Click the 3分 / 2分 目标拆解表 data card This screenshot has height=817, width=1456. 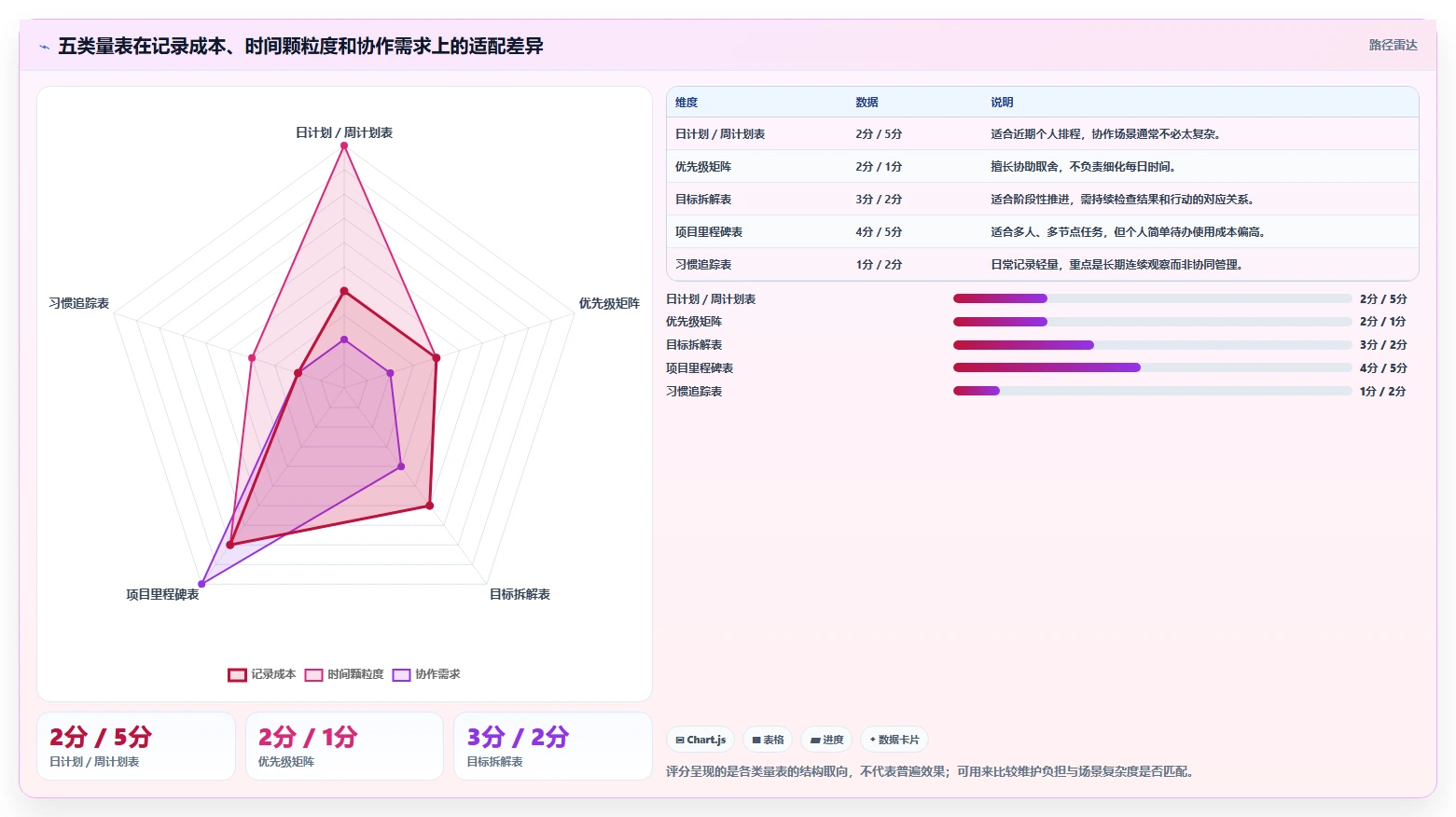pos(552,746)
